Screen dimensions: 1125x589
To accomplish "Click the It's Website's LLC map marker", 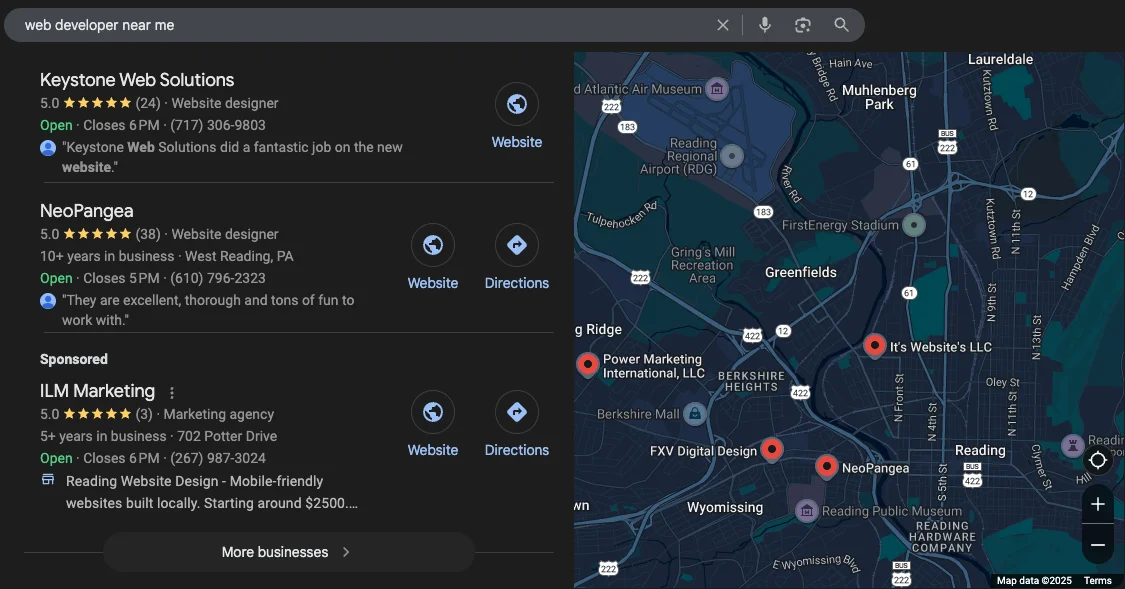I will coord(874,345).
